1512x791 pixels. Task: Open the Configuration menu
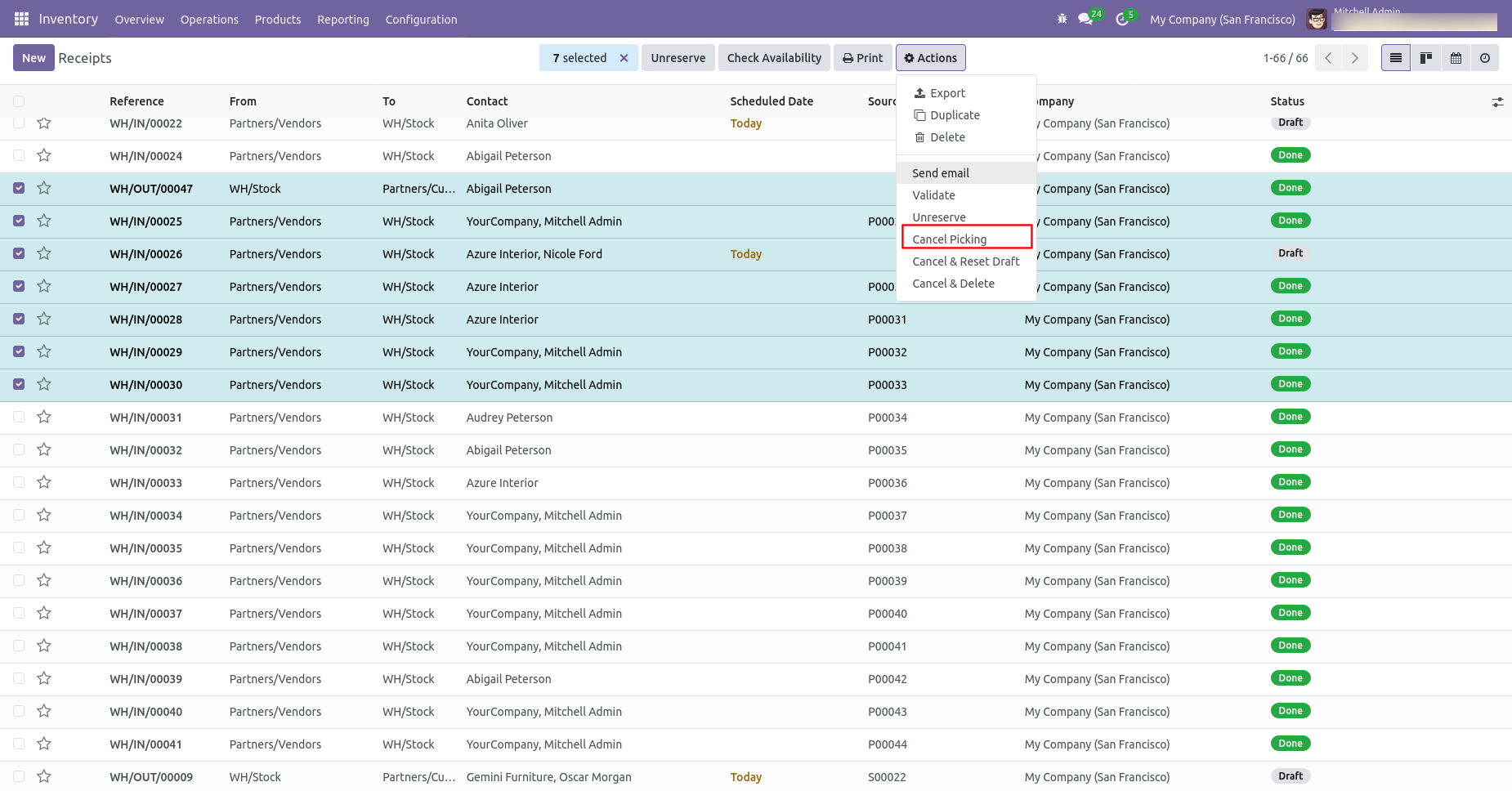[421, 20]
